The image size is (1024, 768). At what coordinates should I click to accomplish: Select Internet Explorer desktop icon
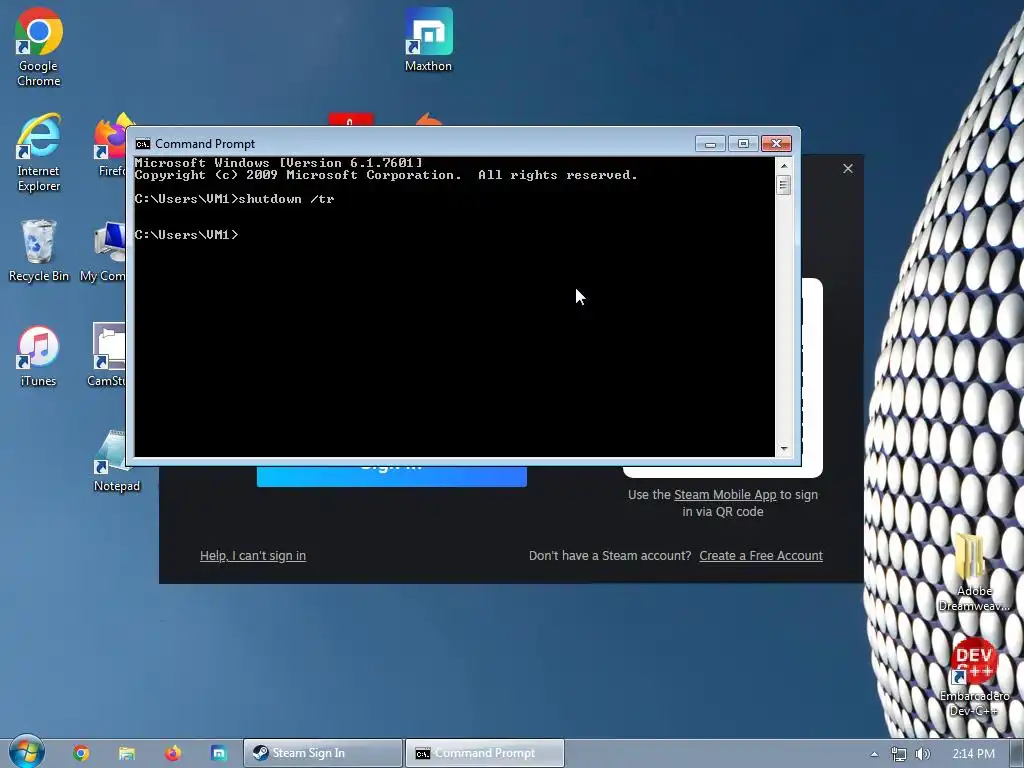39,152
